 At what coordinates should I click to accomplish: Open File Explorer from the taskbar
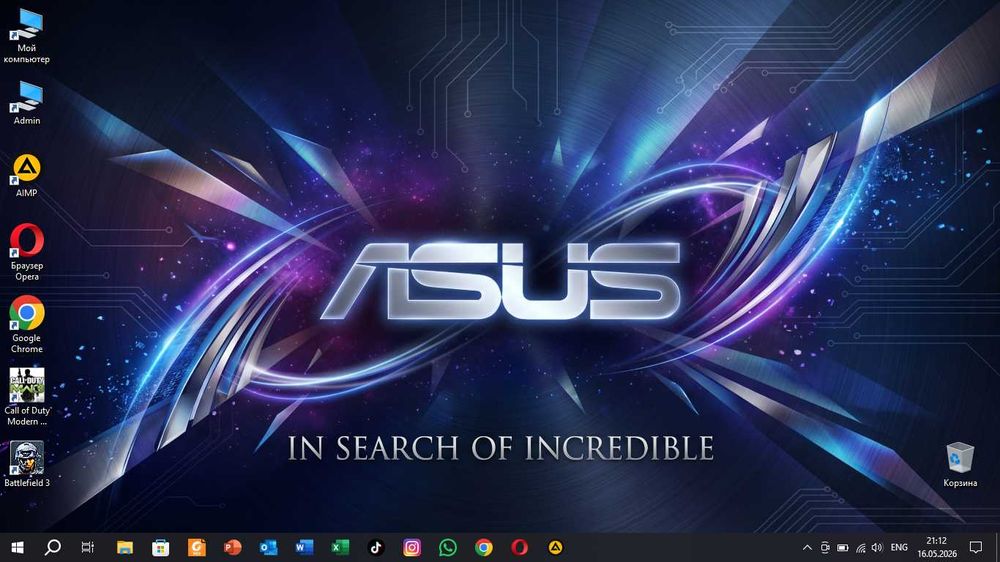click(x=125, y=547)
